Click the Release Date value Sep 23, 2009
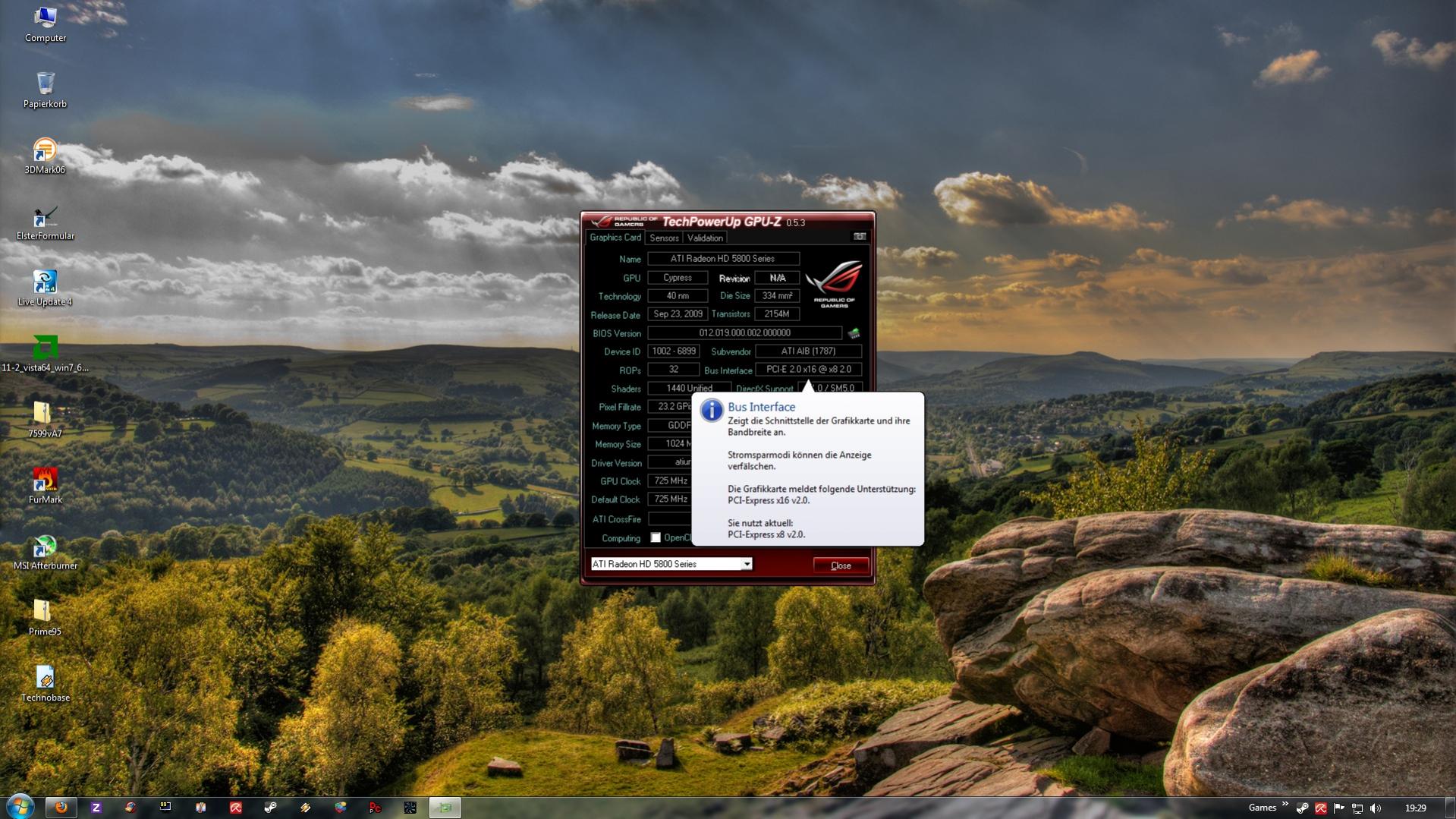This screenshot has height=819, width=1456. pos(678,314)
